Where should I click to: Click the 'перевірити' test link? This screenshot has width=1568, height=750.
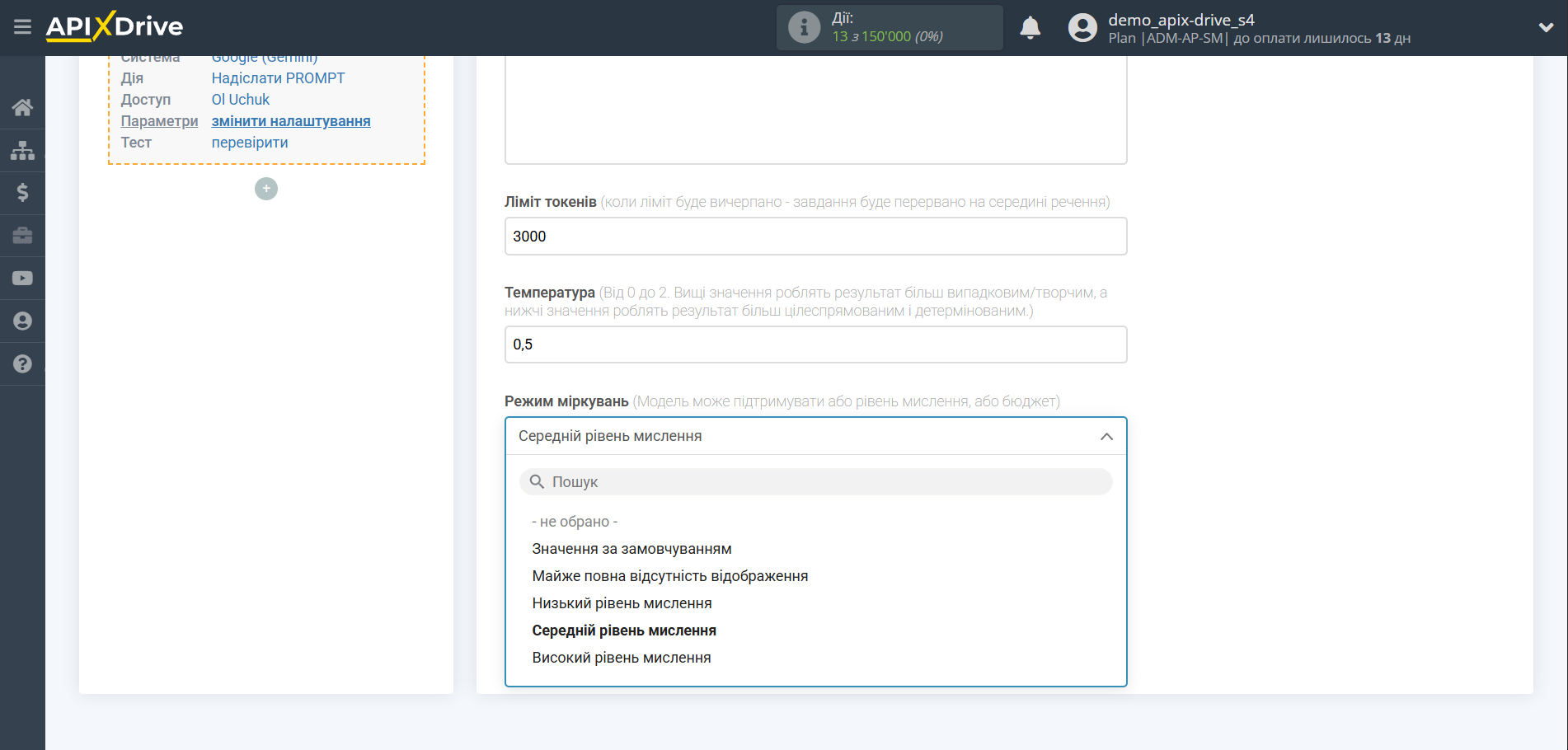coord(249,143)
